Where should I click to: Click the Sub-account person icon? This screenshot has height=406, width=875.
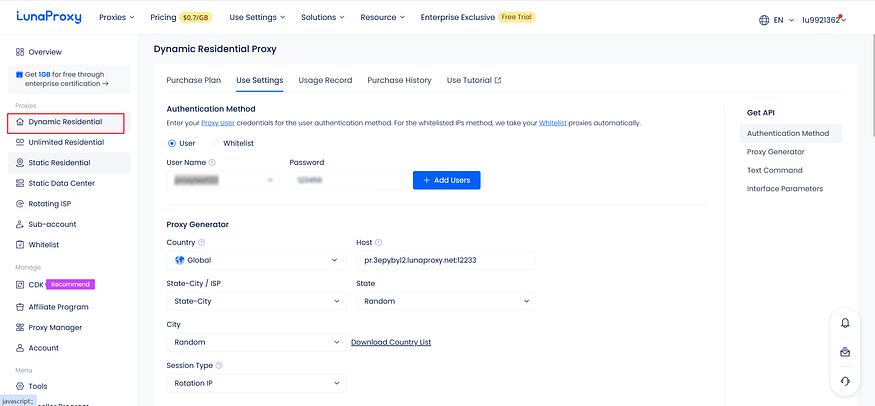(20, 224)
